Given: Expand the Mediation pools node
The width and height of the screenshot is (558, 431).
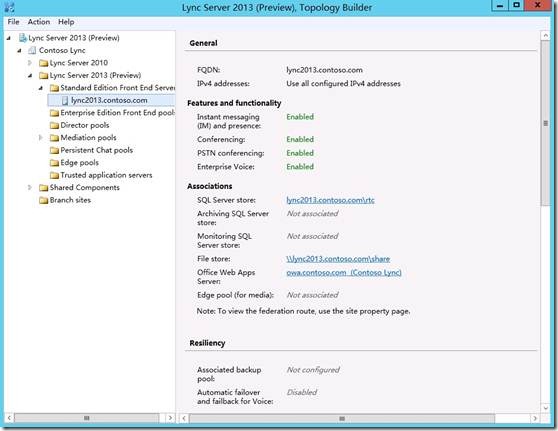Looking at the screenshot, I should tap(41, 138).
